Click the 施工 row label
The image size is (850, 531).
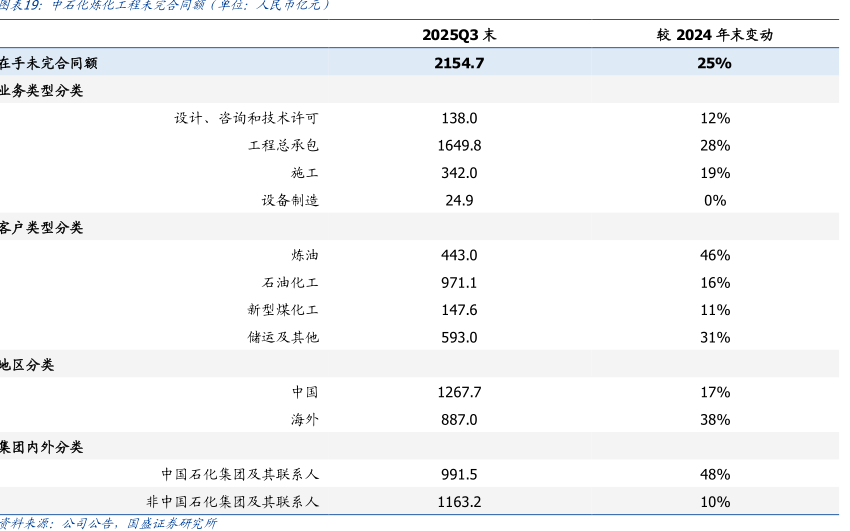tap(305, 173)
